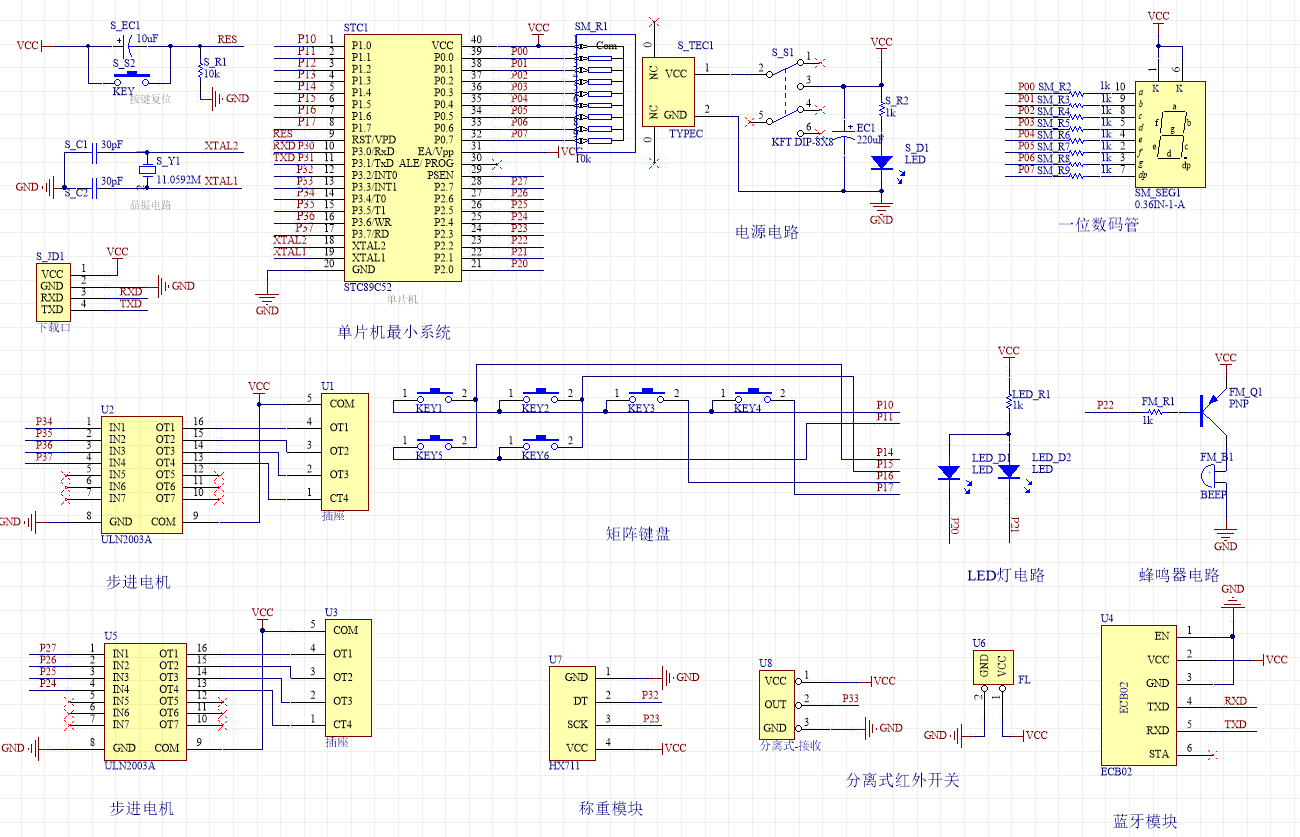This screenshot has width=1300, height=837.
Task: Click the S_R2 1k resistor symbol
Action: (881, 107)
